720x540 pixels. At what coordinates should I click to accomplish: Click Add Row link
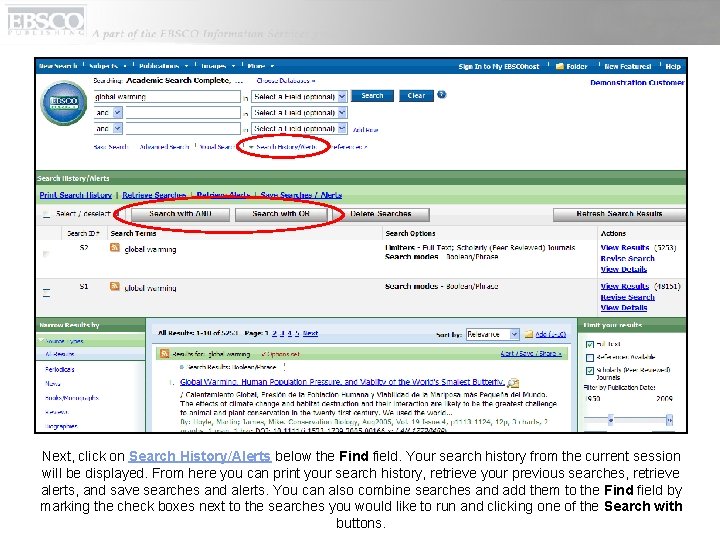click(366, 130)
